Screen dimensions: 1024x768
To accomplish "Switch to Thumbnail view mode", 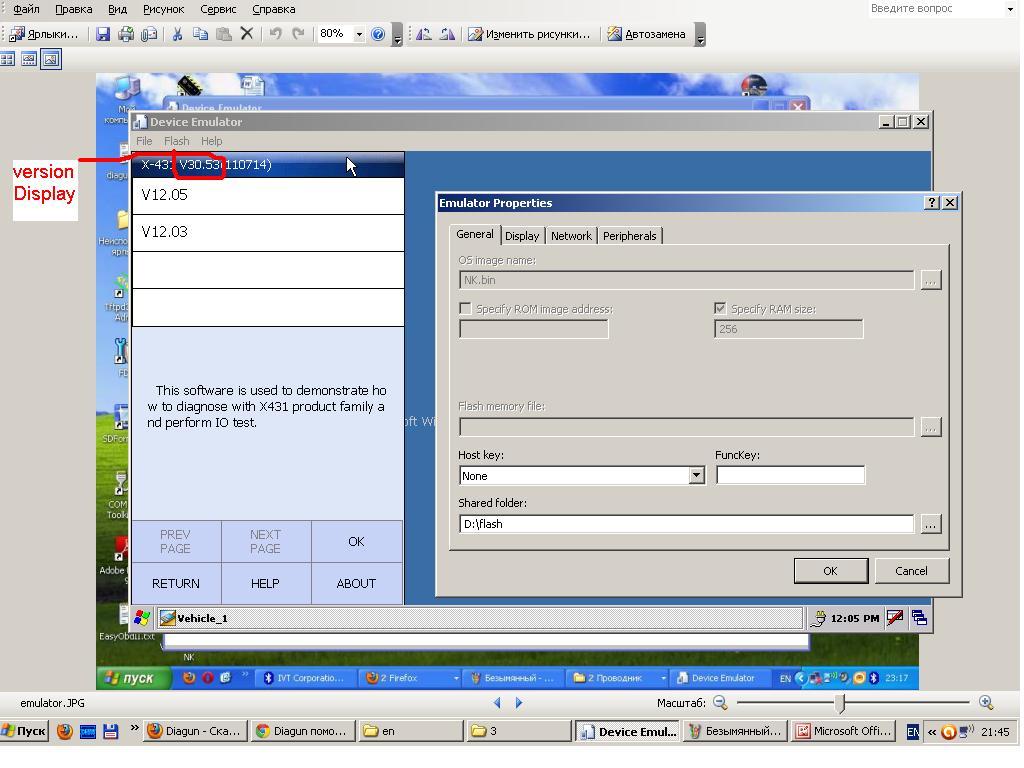I will coord(8,59).
